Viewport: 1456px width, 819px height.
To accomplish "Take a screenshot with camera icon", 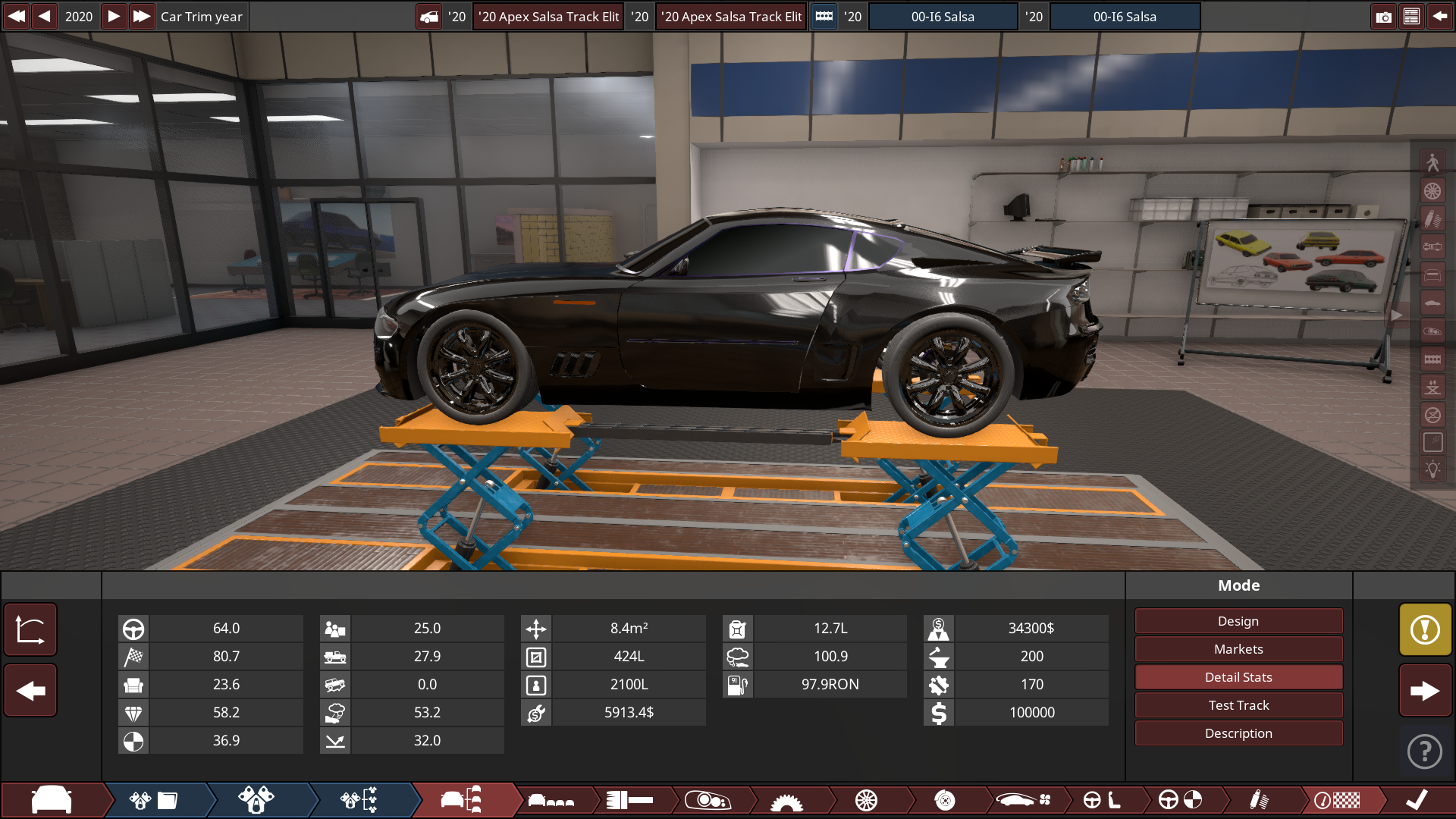I will [x=1384, y=17].
